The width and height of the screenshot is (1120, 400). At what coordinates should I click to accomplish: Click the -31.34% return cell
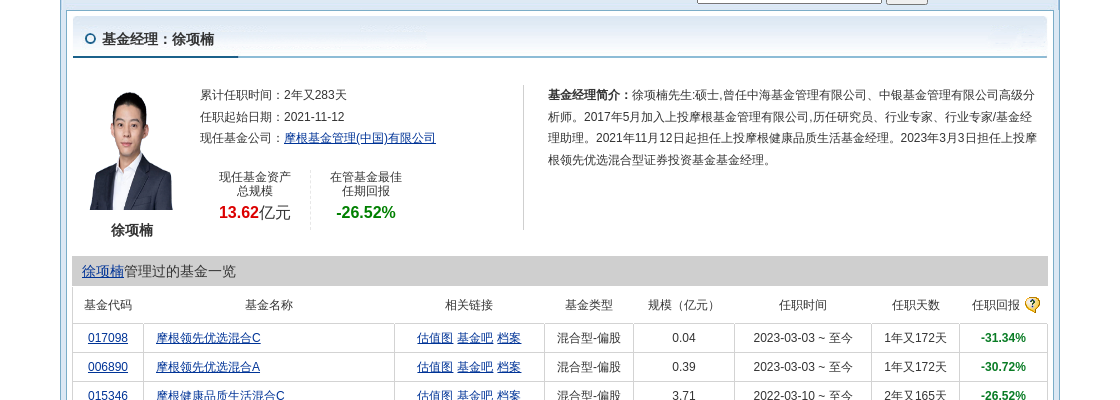point(1004,338)
